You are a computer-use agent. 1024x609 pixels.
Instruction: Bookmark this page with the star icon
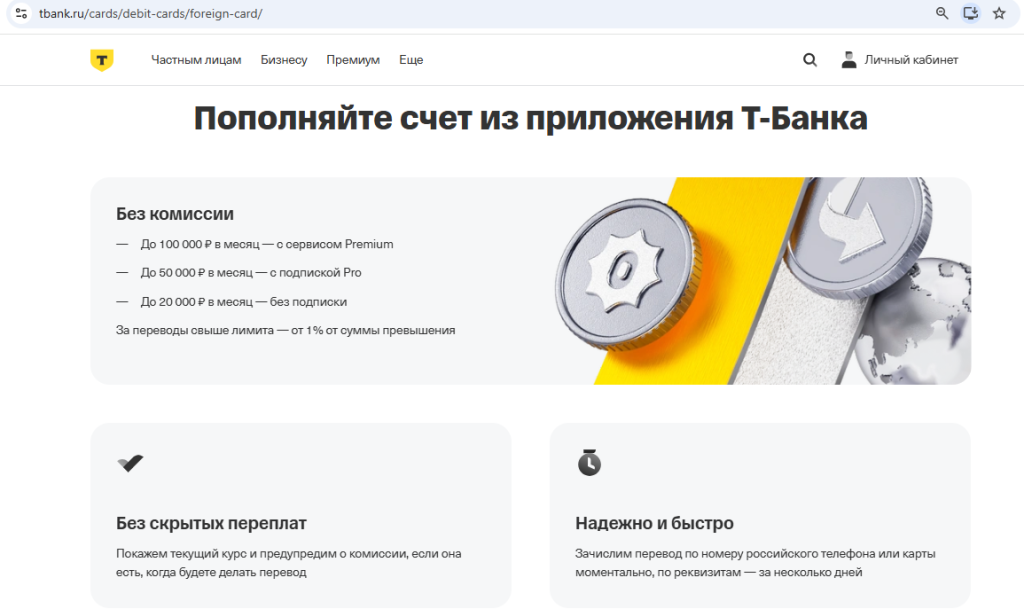[999, 13]
